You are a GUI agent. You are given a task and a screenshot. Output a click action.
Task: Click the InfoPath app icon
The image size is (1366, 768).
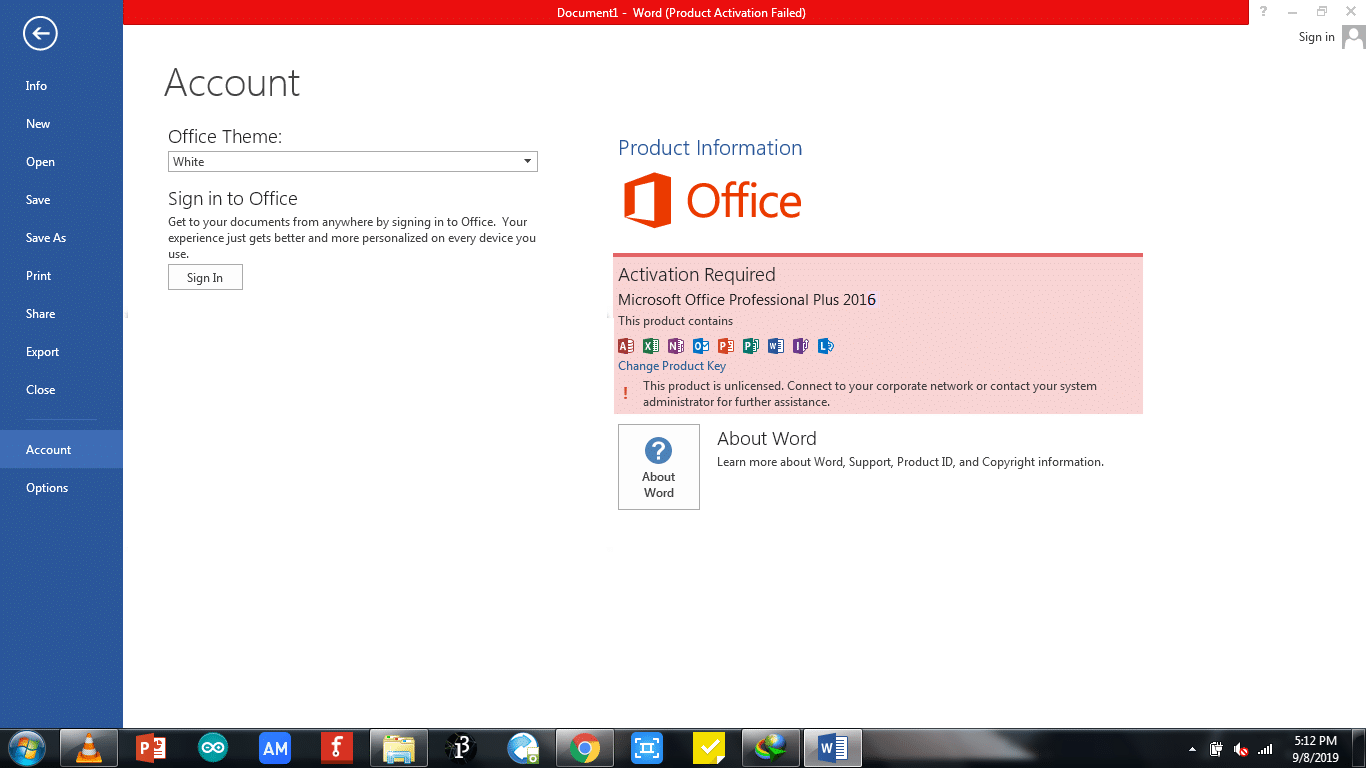801,346
